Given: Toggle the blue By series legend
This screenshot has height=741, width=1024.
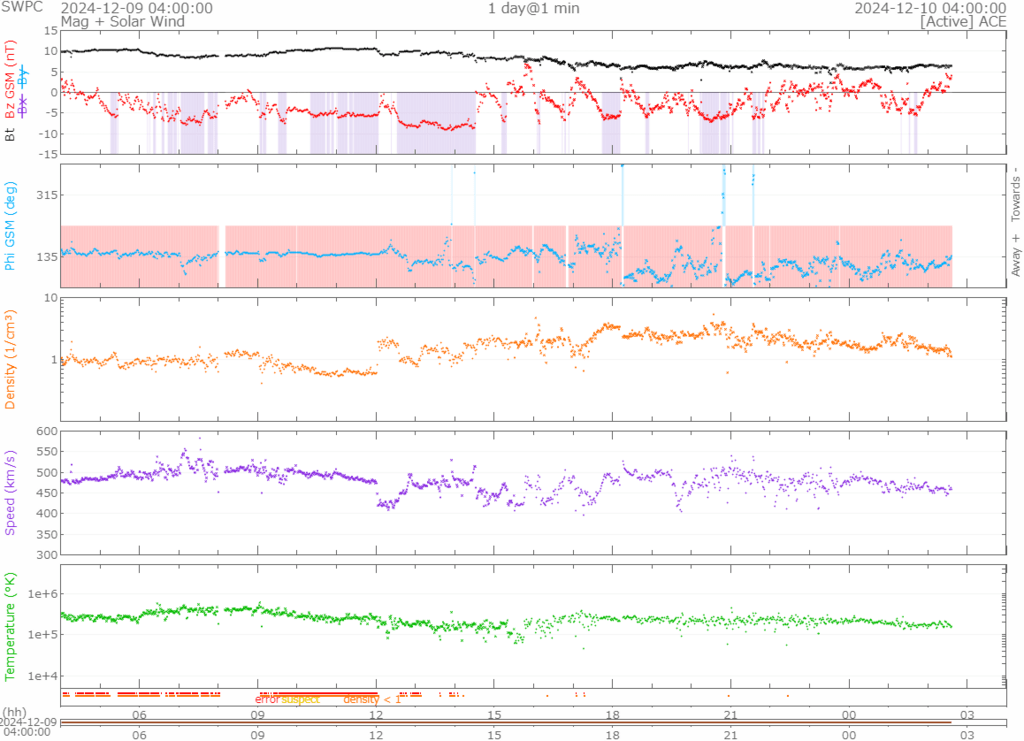Looking at the screenshot, I should (24, 73).
